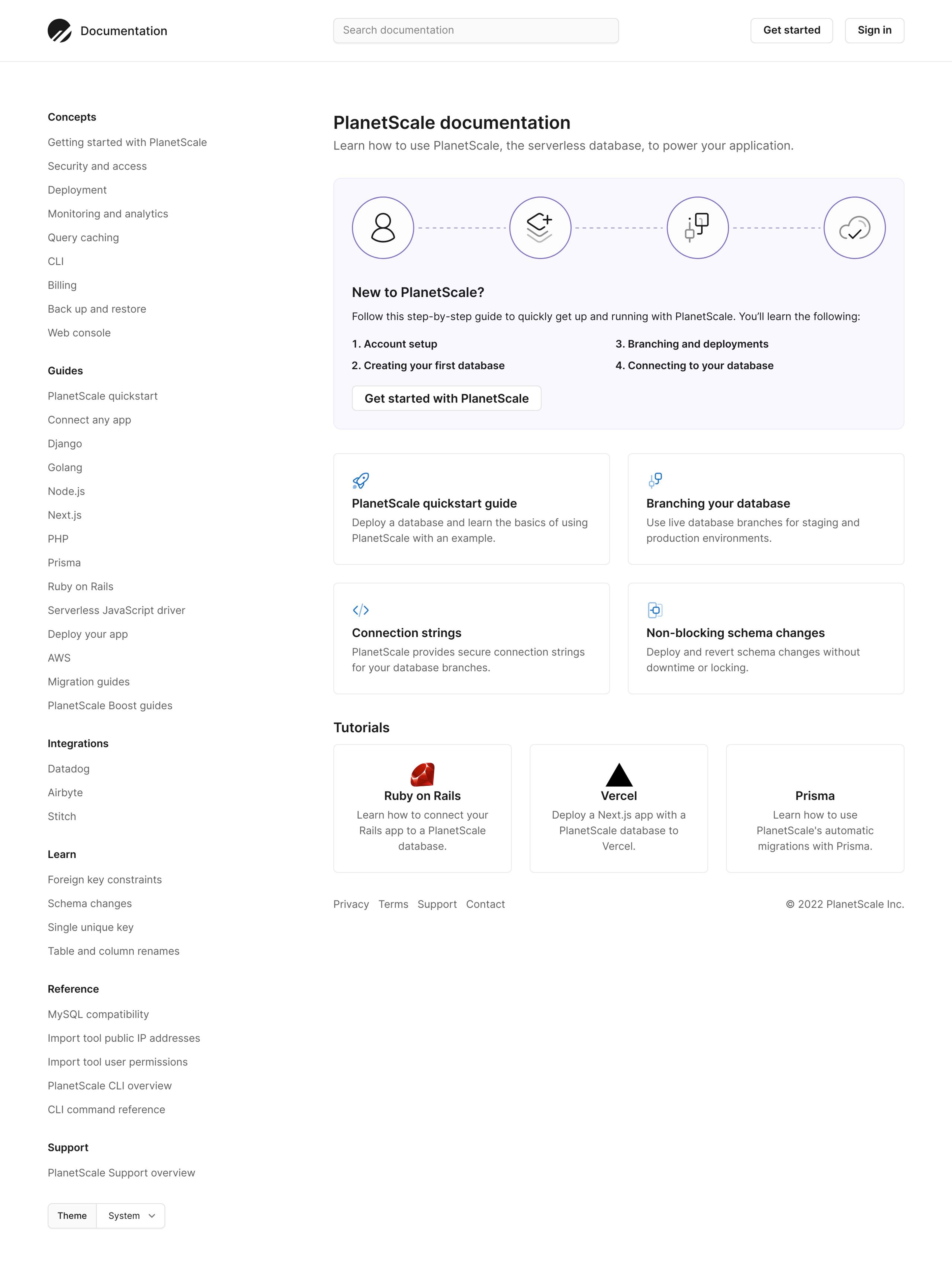Open Monitoring and analytics
952x1276 pixels.
(x=108, y=214)
